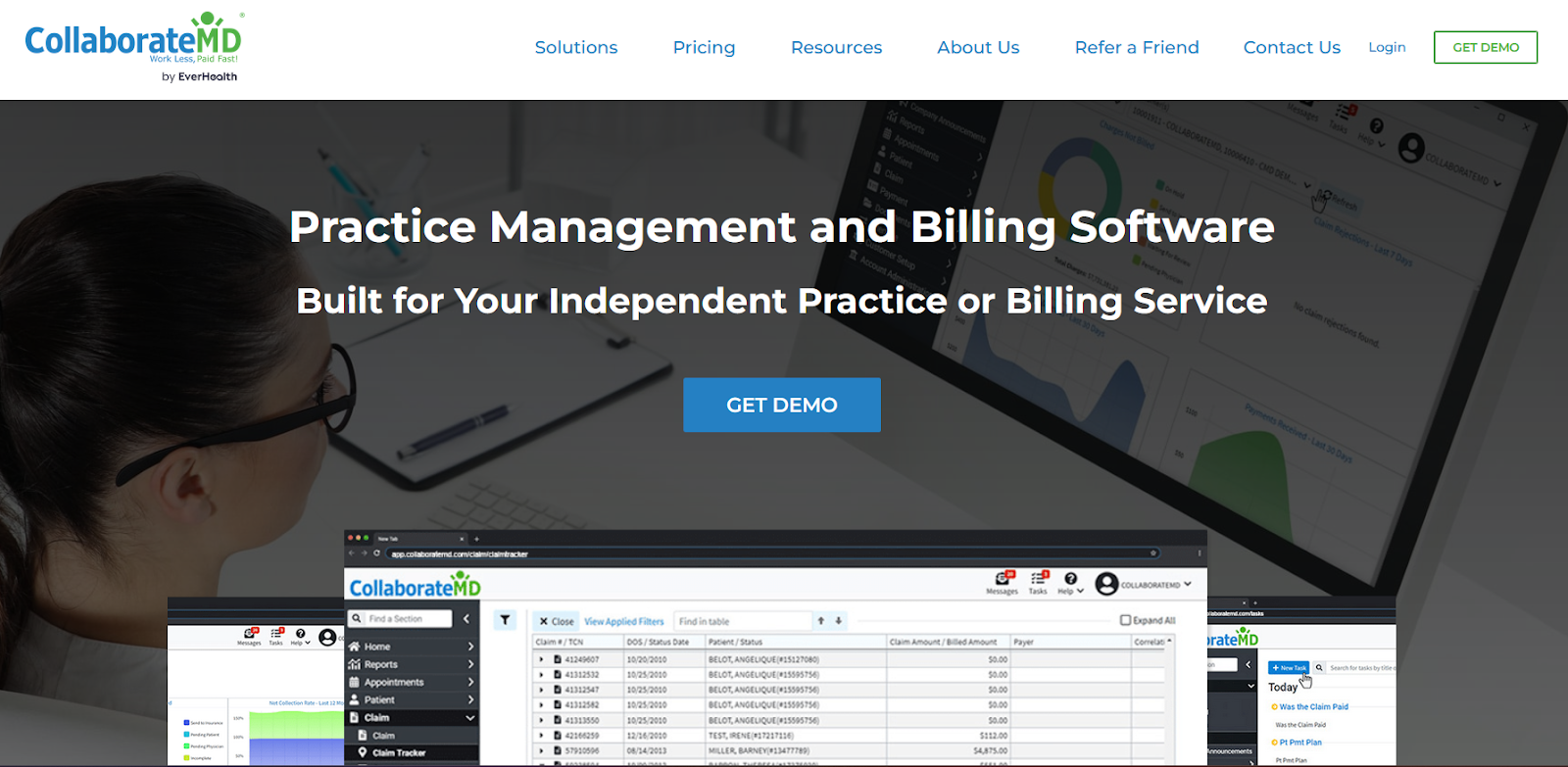
Task: Collapse the Claim section chevron
Action: point(470,718)
